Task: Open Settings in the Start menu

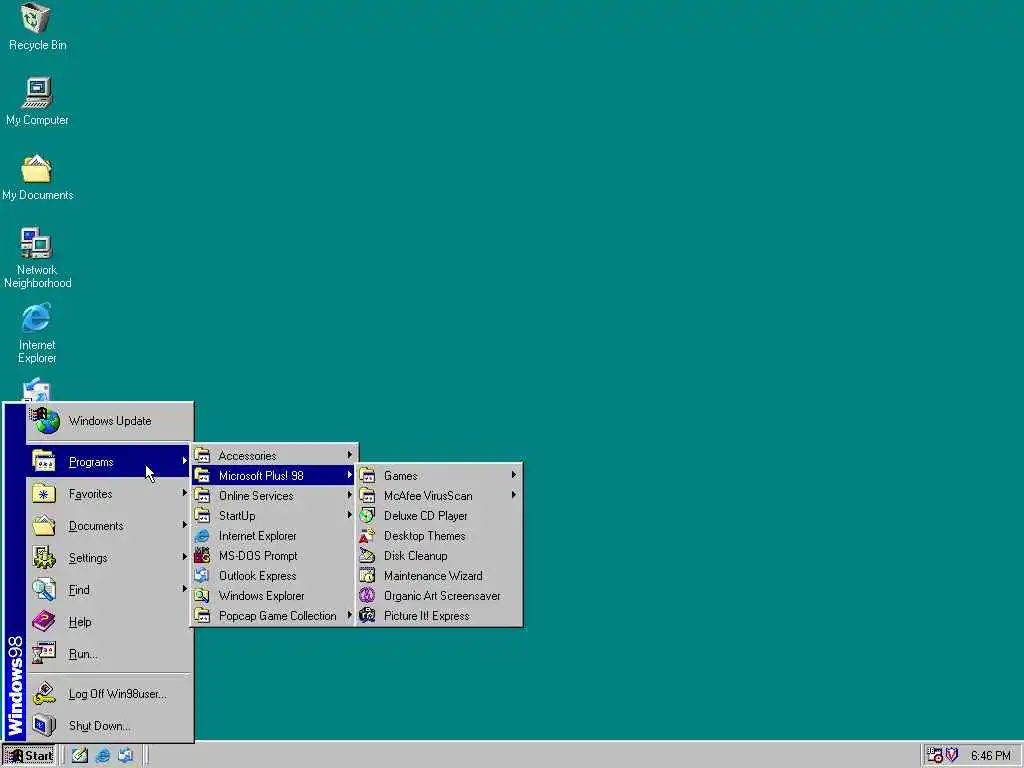Action: pyautogui.click(x=108, y=558)
